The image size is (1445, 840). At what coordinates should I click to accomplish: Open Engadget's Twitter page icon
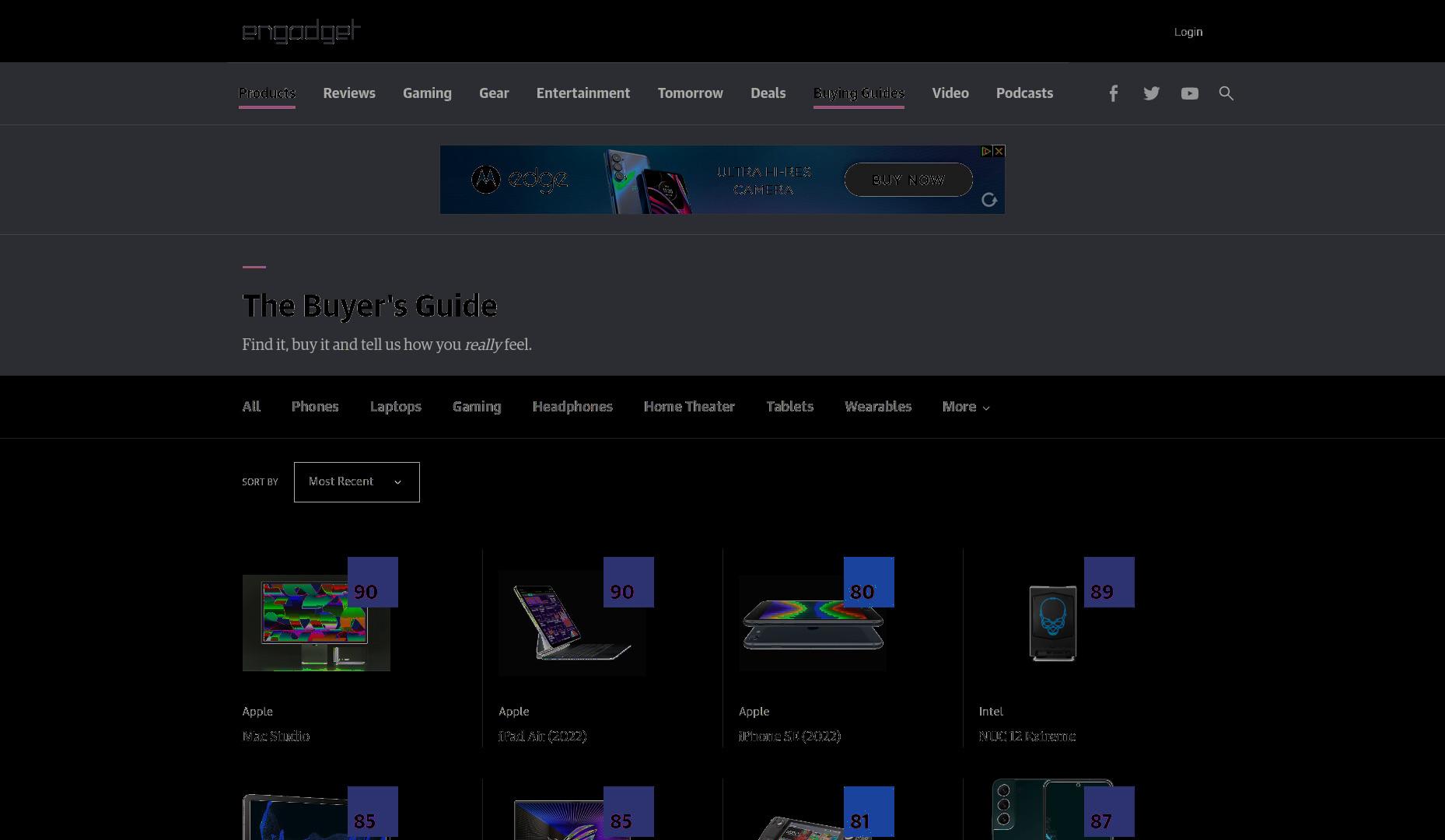tap(1151, 93)
